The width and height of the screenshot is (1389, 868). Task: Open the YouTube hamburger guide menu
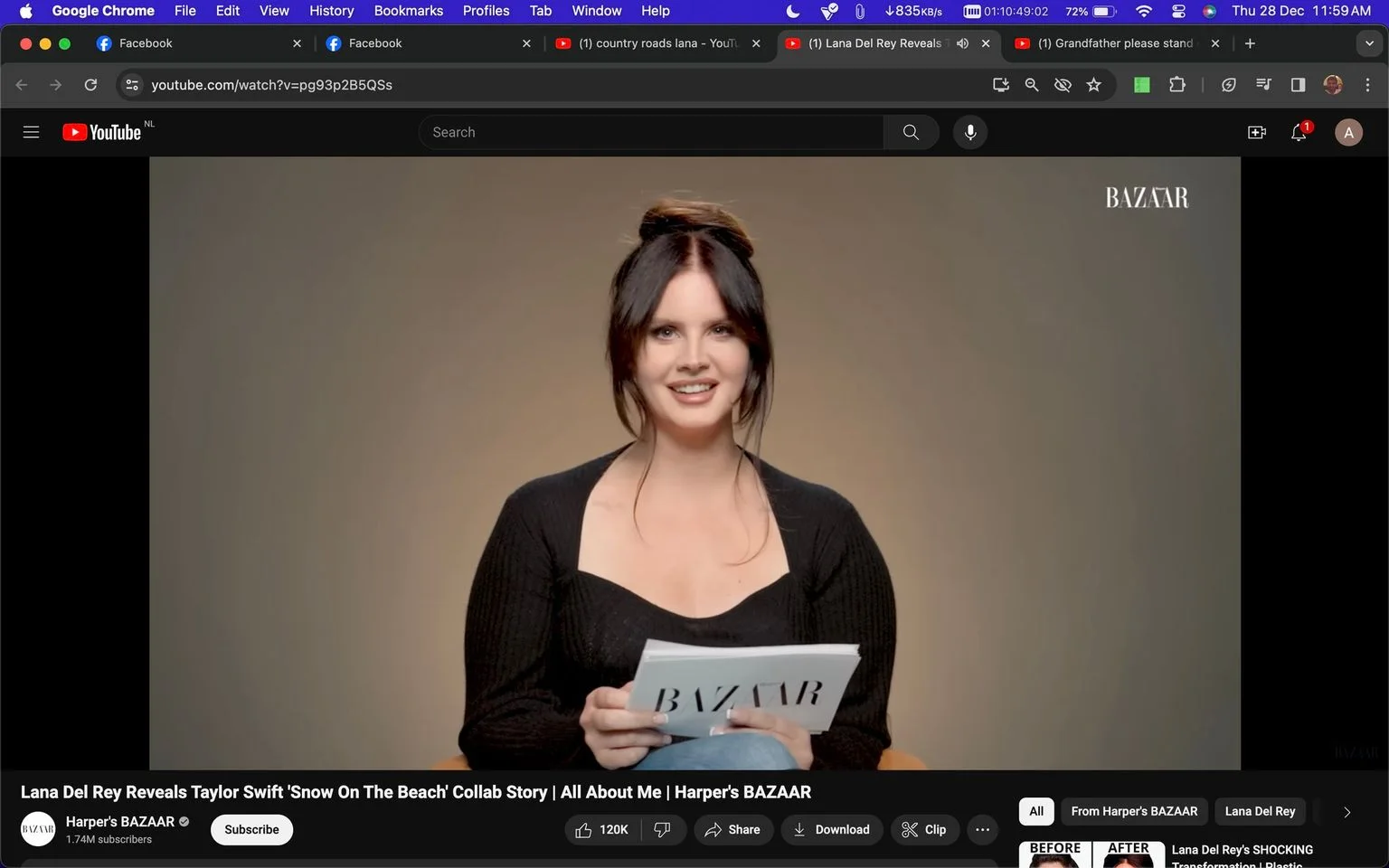tap(31, 132)
